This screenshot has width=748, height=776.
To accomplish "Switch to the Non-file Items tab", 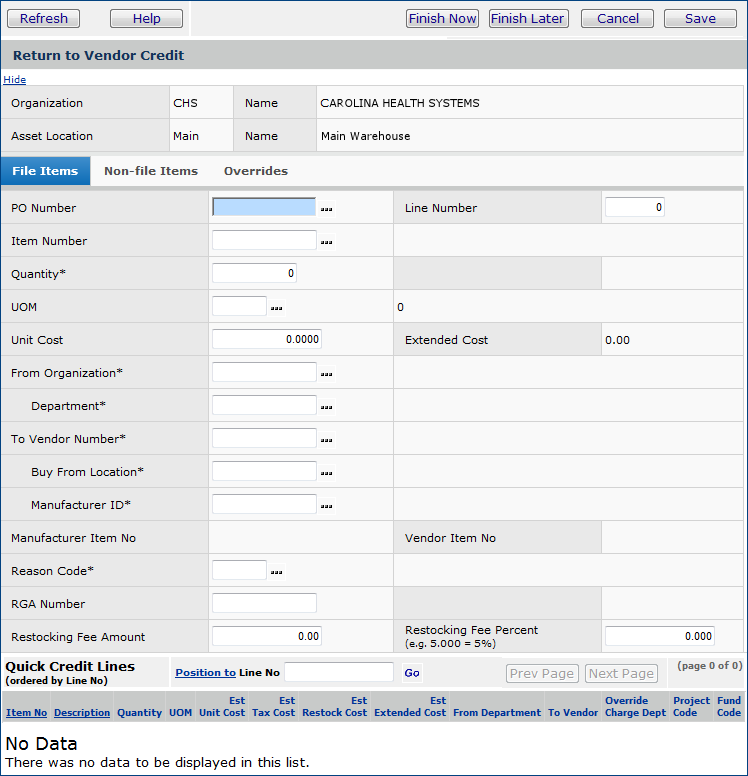I will 151,171.
